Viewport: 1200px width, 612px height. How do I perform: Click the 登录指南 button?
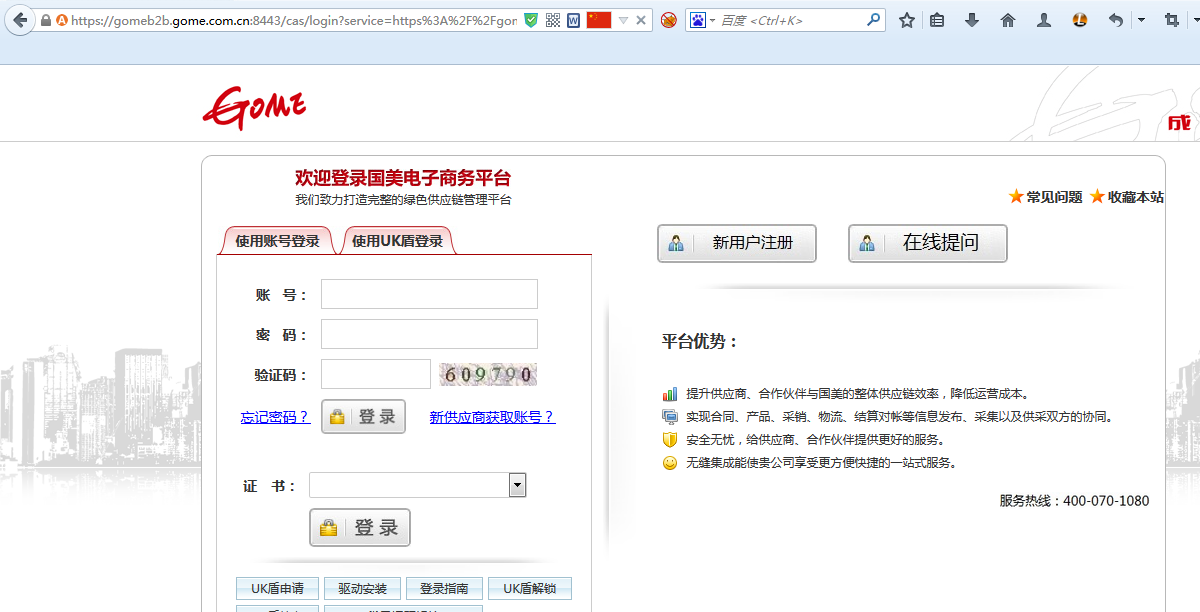(x=444, y=588)
